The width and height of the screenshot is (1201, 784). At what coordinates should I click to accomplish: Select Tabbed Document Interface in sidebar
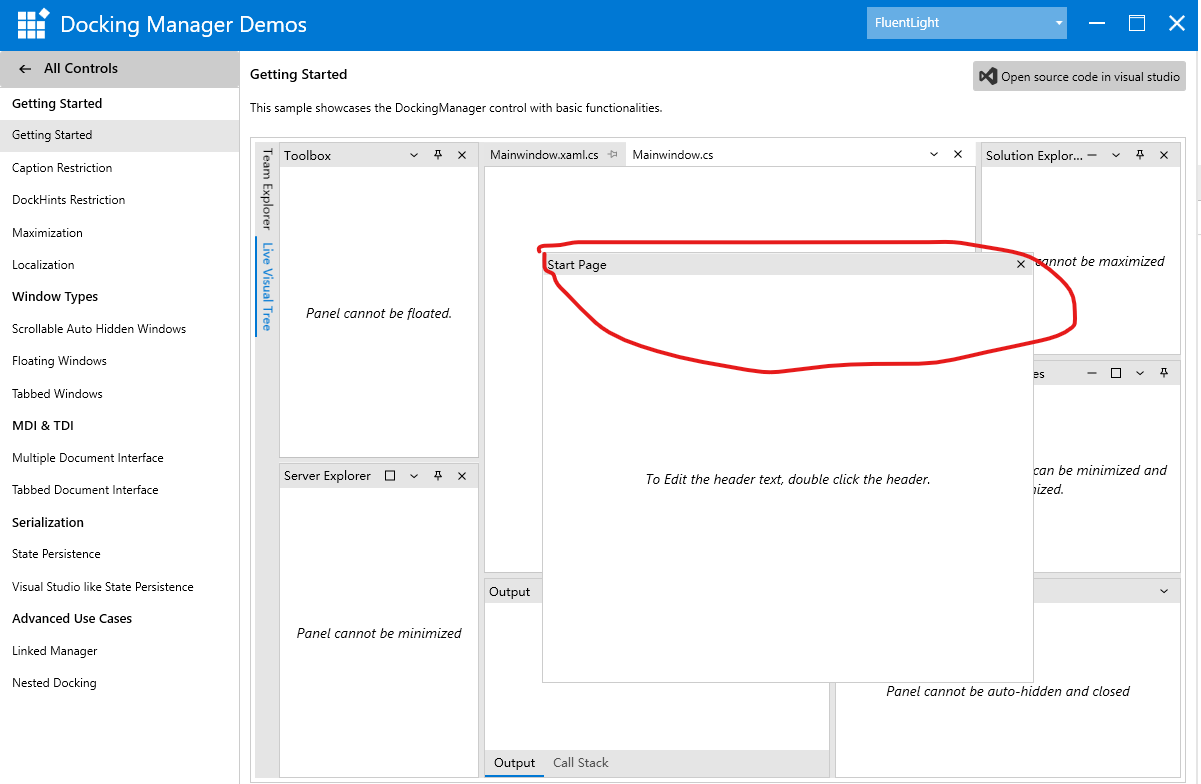[85, 490]
